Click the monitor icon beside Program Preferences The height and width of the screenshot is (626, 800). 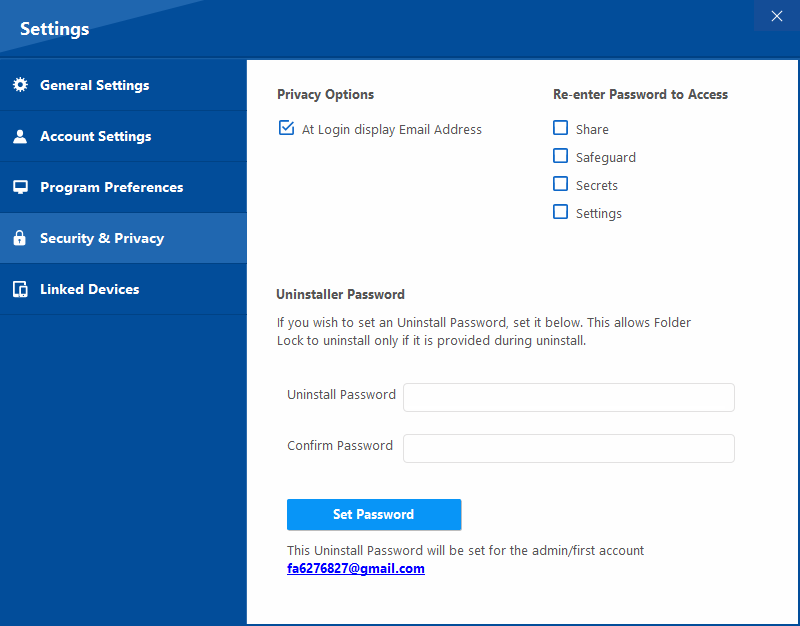20,187
